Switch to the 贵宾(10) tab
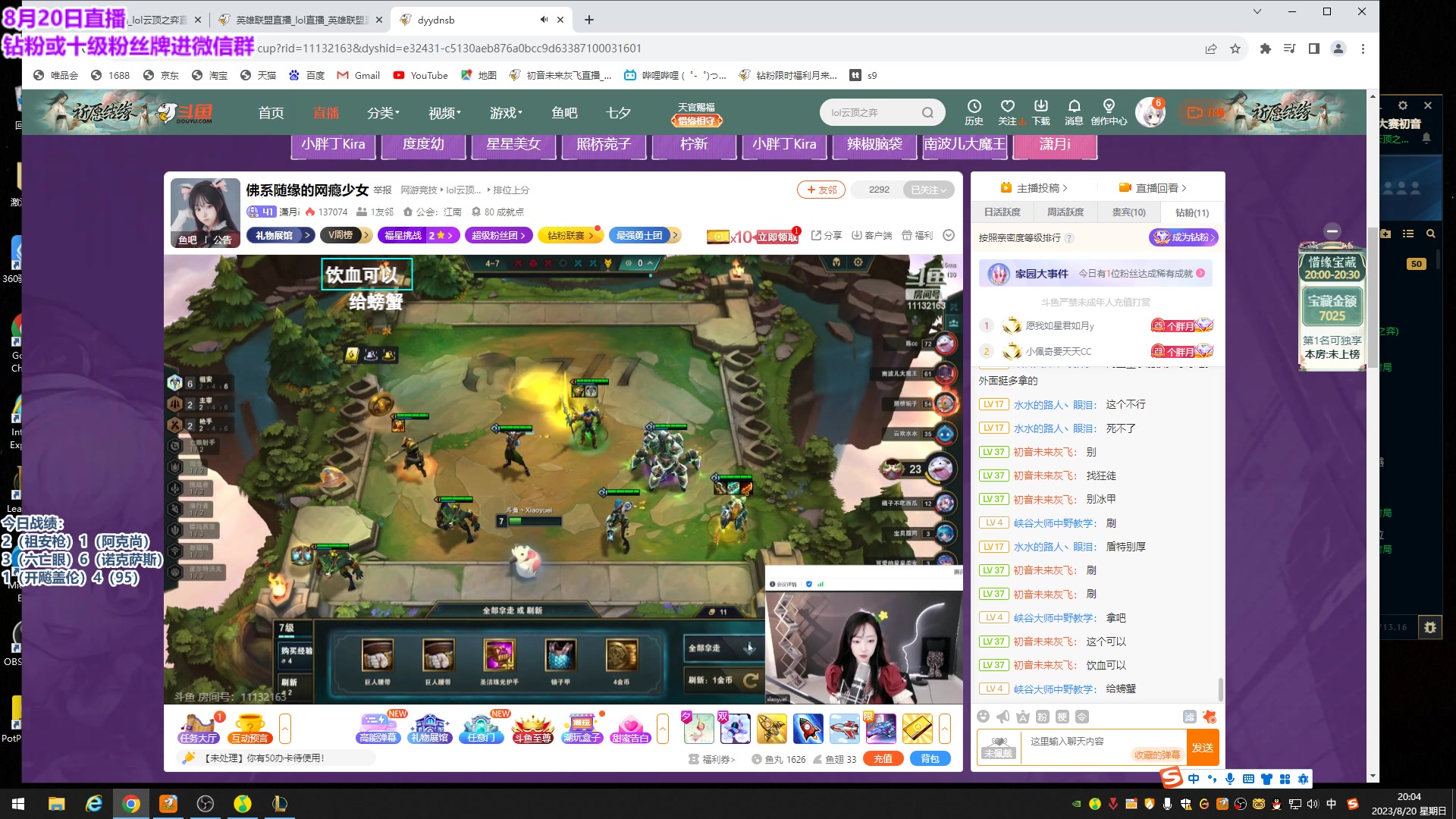 [1128, 212]
